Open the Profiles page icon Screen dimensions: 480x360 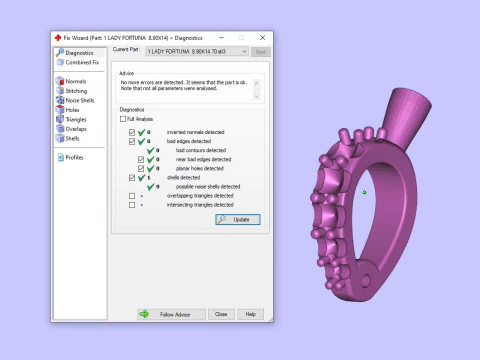pyautogui.click(x=61, y=157)
